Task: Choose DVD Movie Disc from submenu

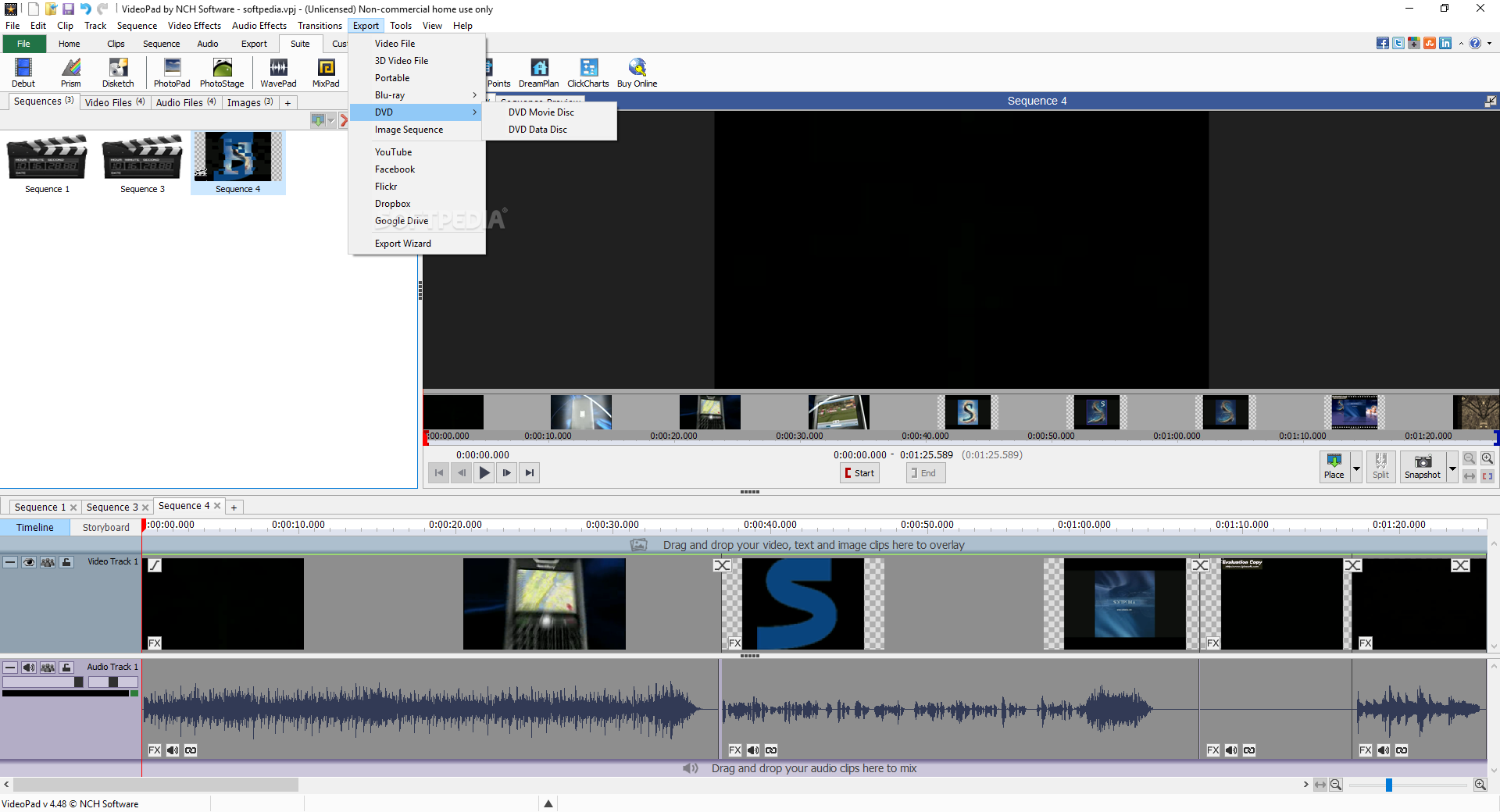Action: (x=541, y=112)
